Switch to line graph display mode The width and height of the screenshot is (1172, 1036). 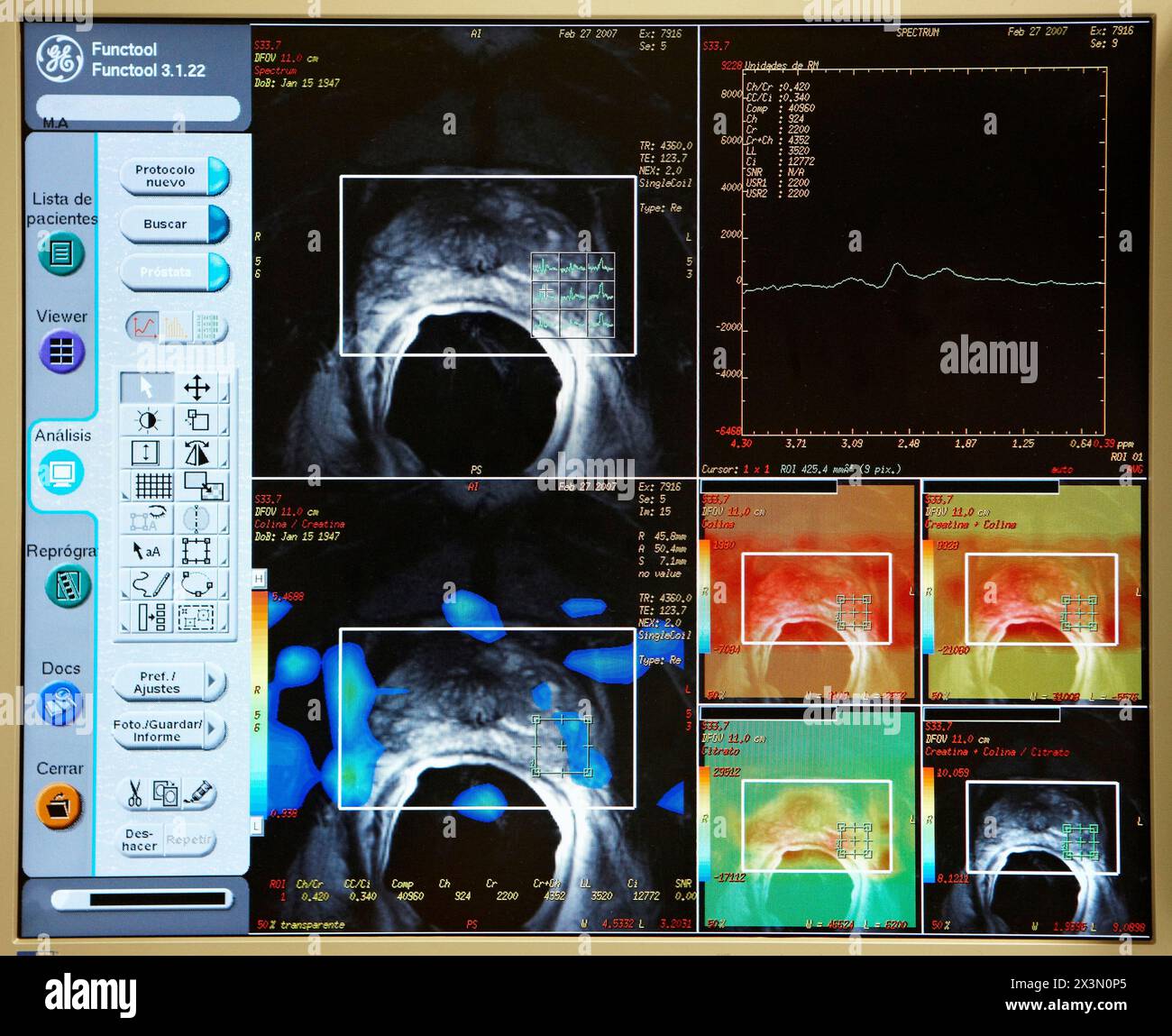[142, 326]
